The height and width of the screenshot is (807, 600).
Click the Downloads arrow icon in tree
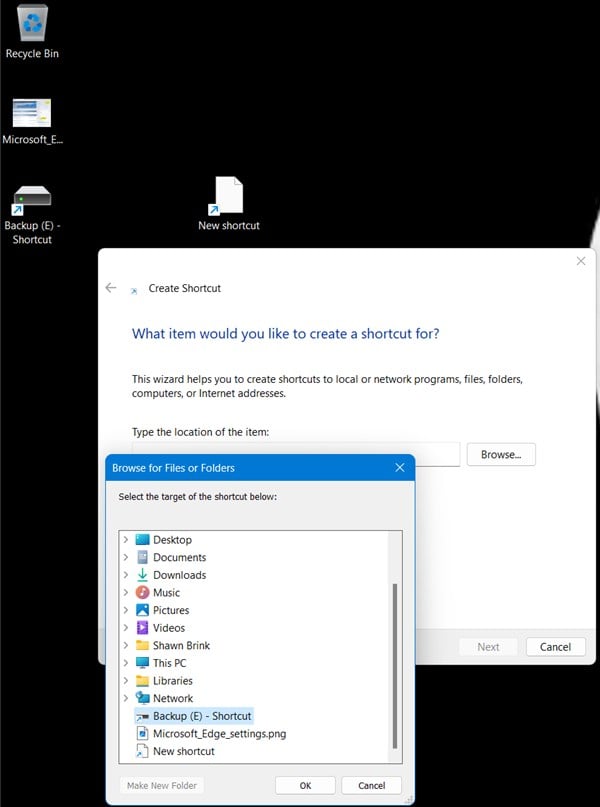coord(143,575)
